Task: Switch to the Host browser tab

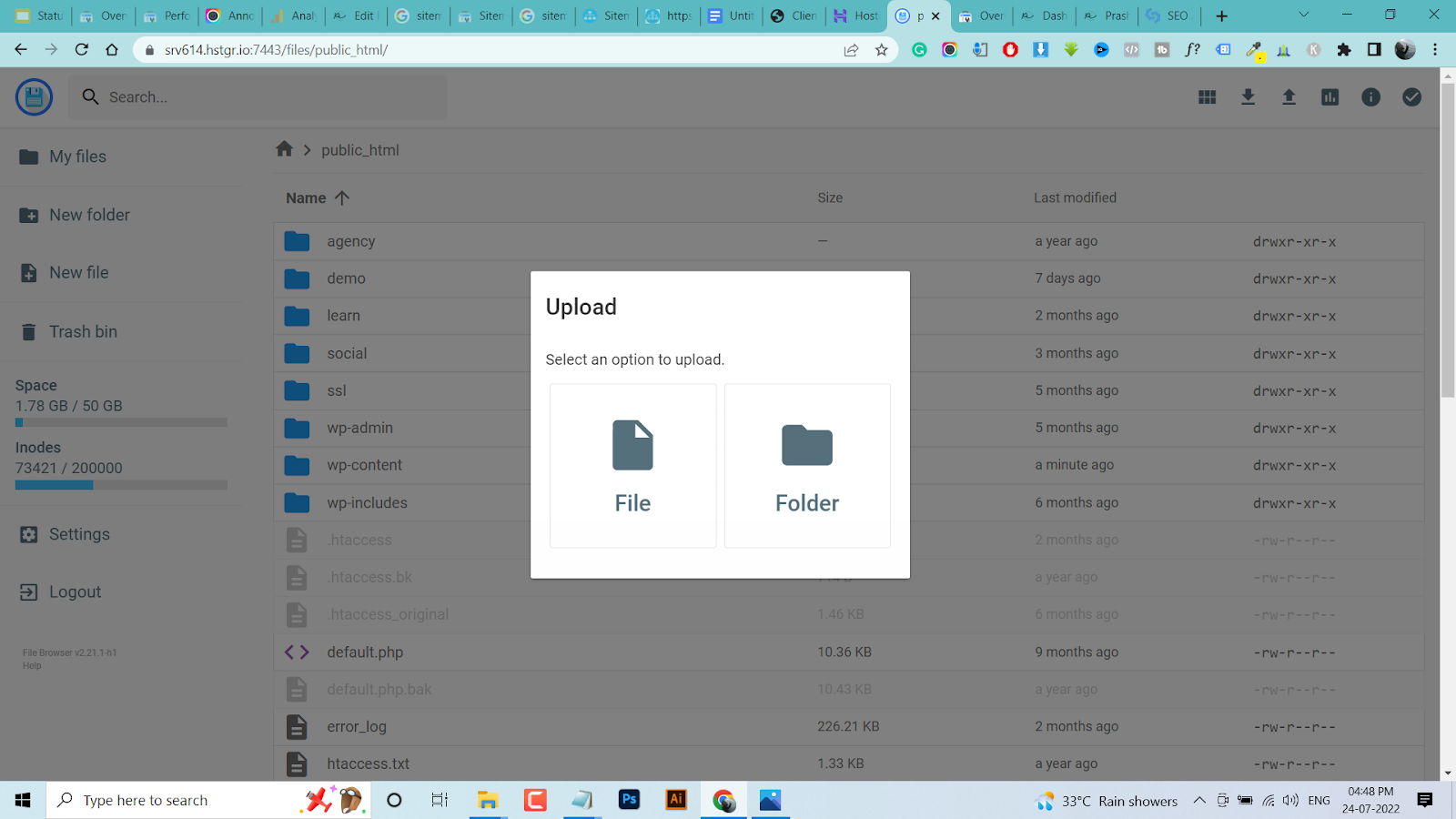Action: (856, 15)
